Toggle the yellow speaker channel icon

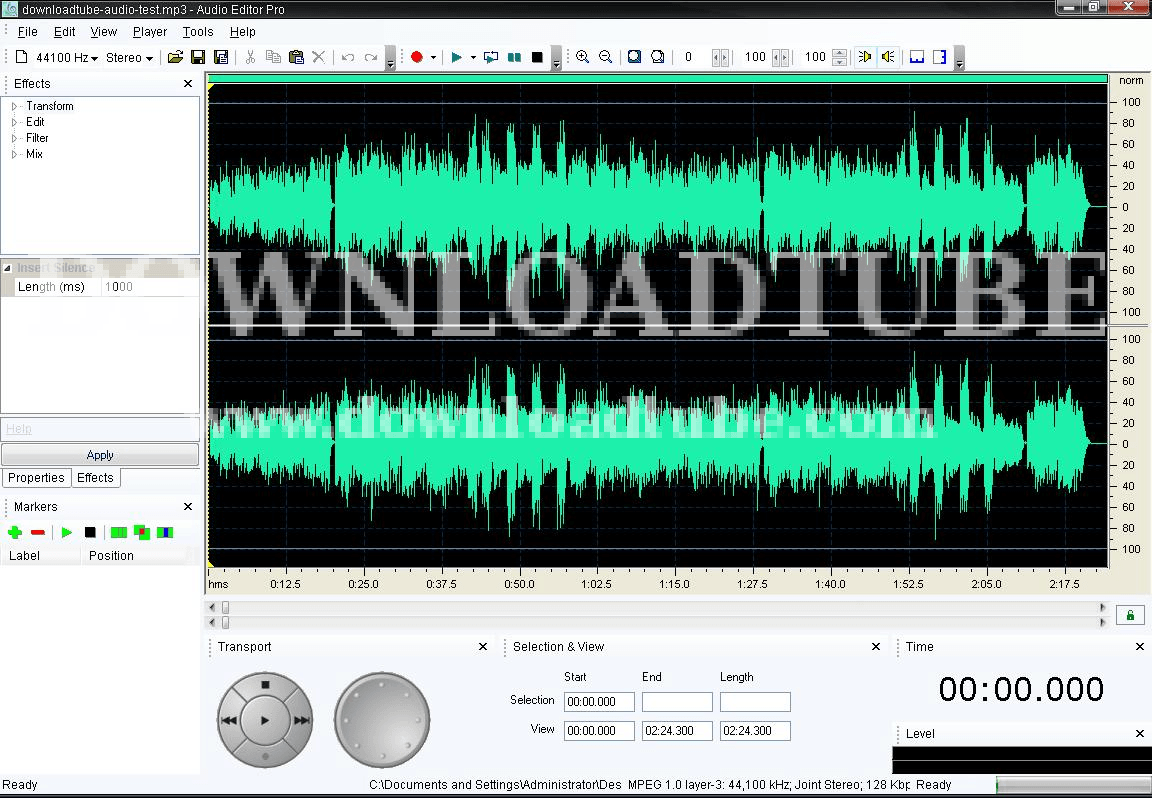tap(865, 57)
